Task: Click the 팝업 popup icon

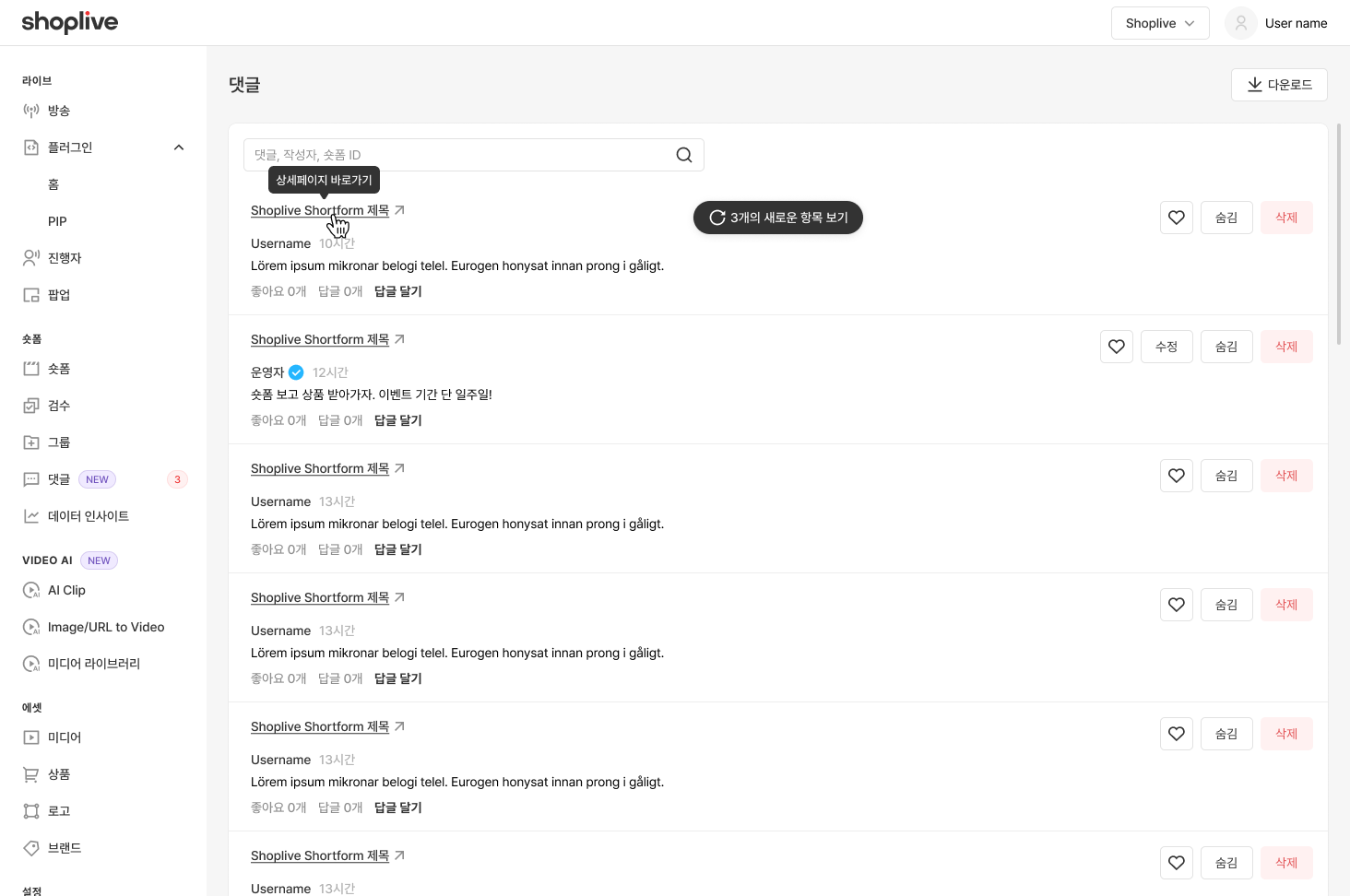Action: coord(31,295)
